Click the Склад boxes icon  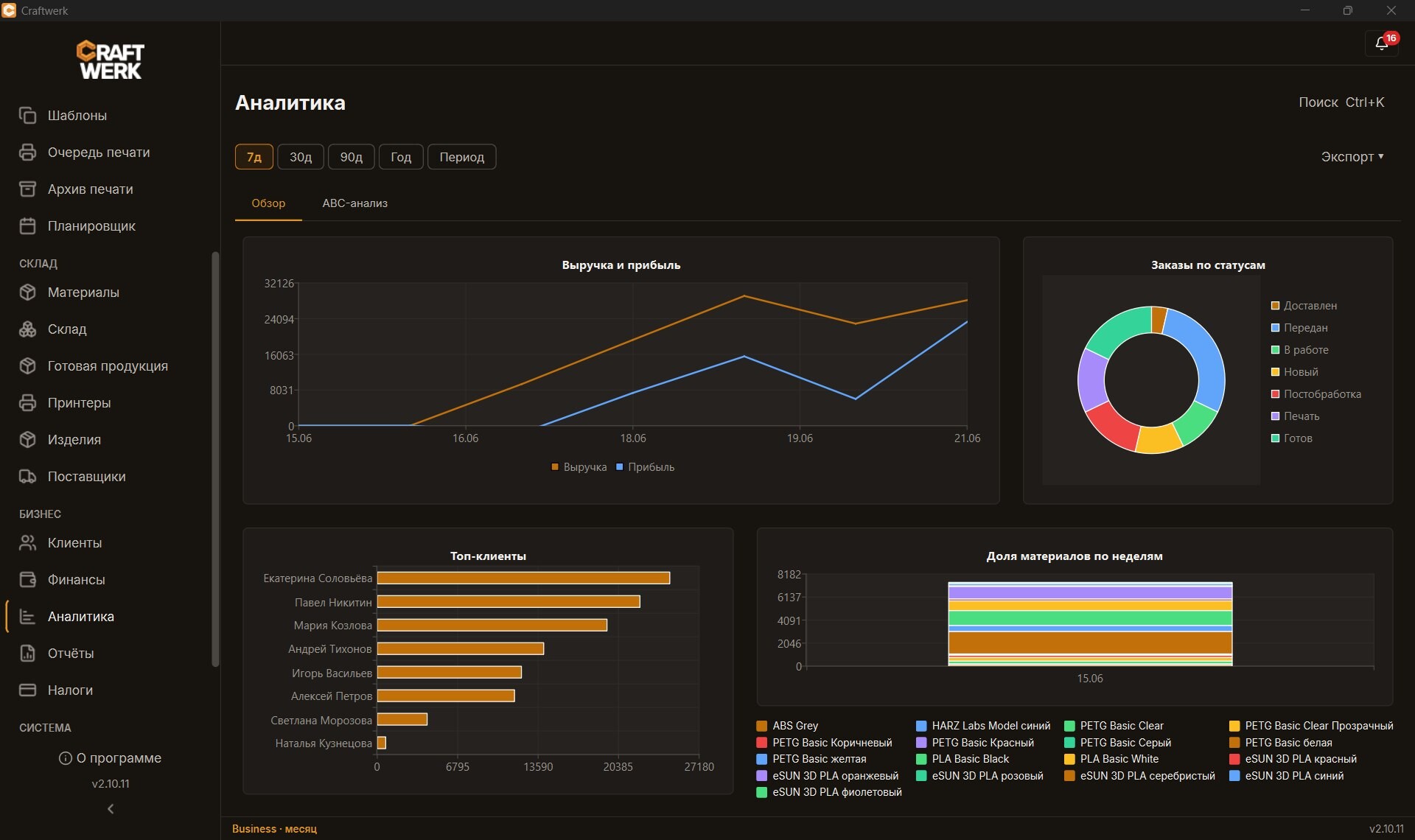point(27,329)
